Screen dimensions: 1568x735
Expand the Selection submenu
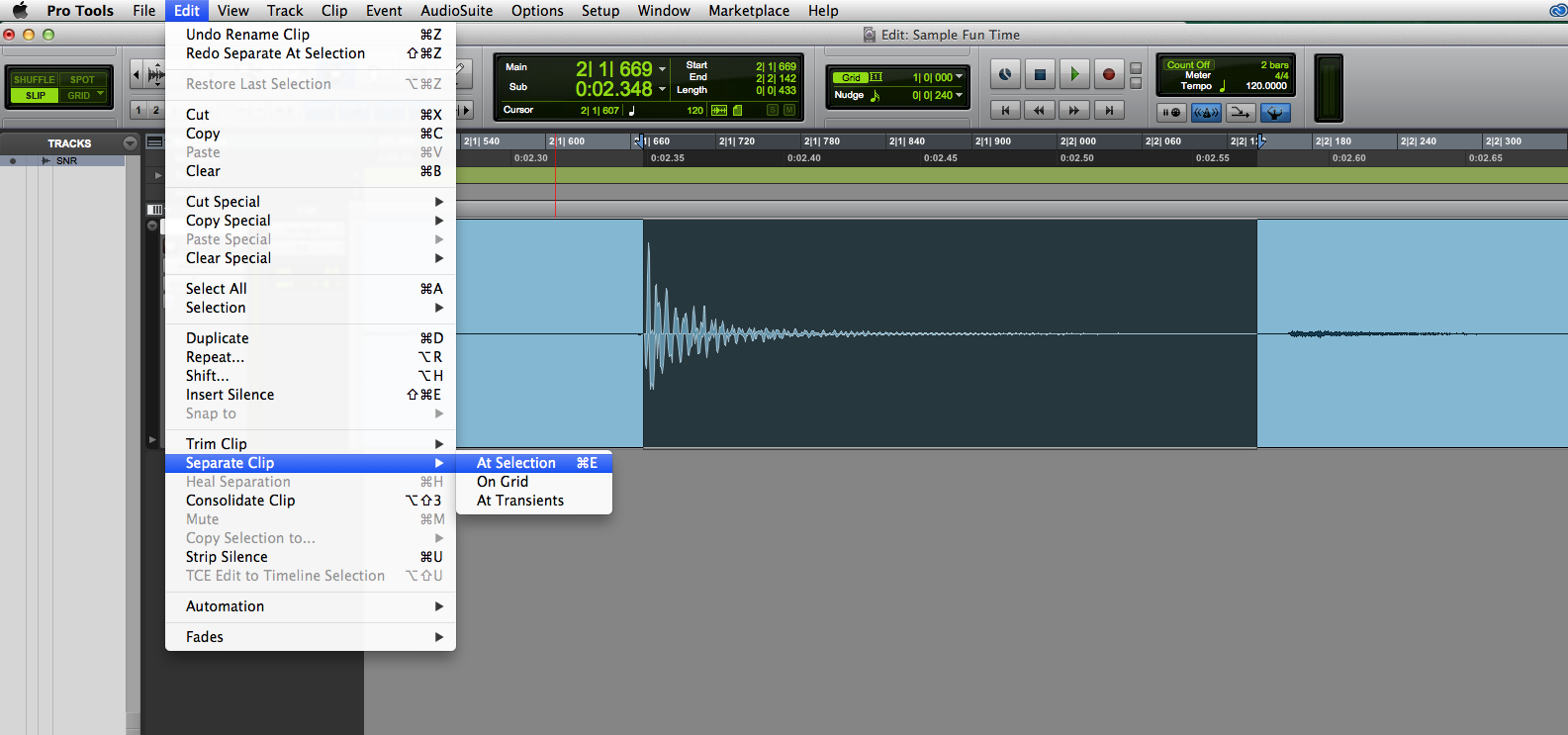(311, 308)
